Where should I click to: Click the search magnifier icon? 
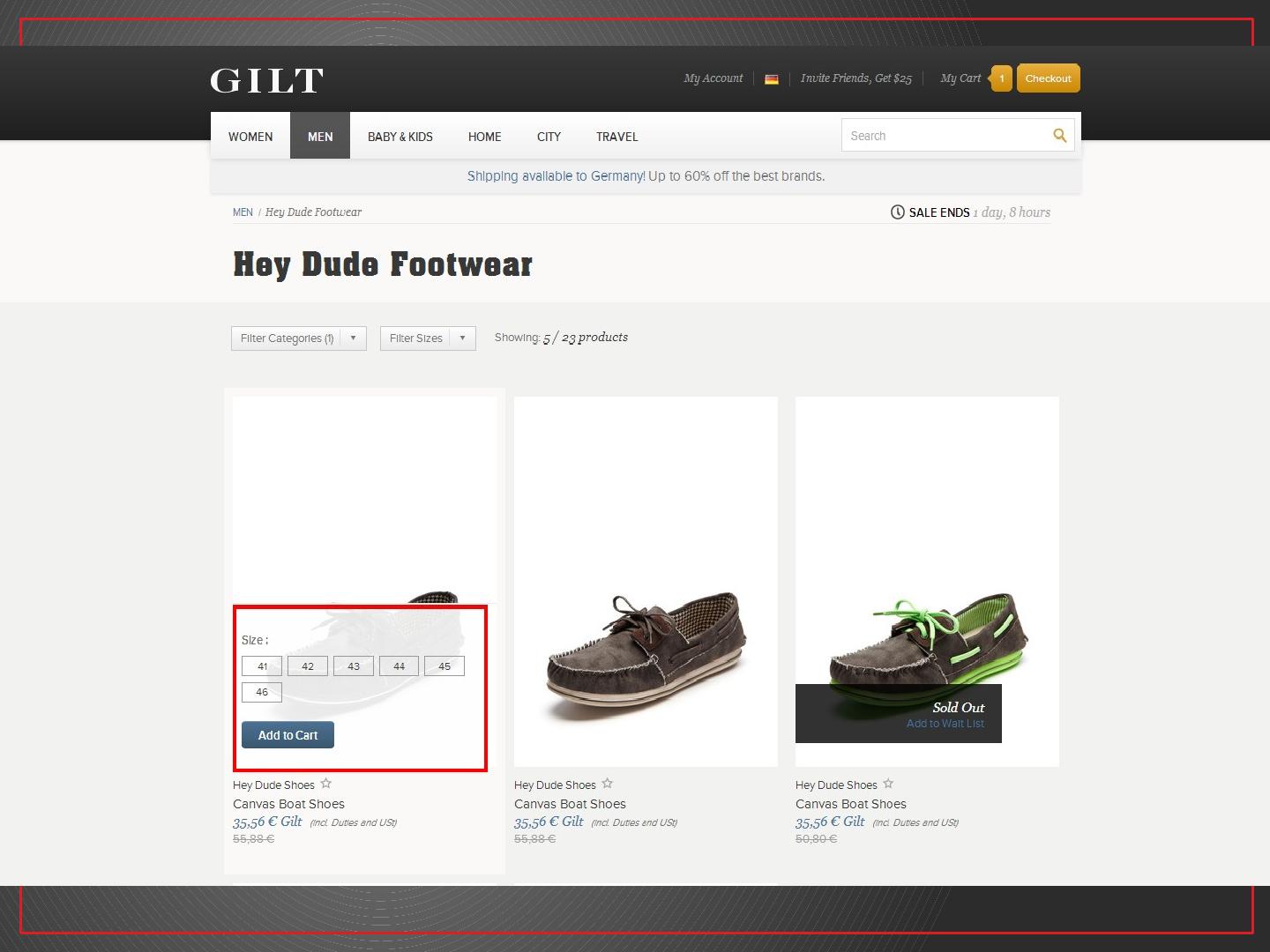(x=1059, y=135)
